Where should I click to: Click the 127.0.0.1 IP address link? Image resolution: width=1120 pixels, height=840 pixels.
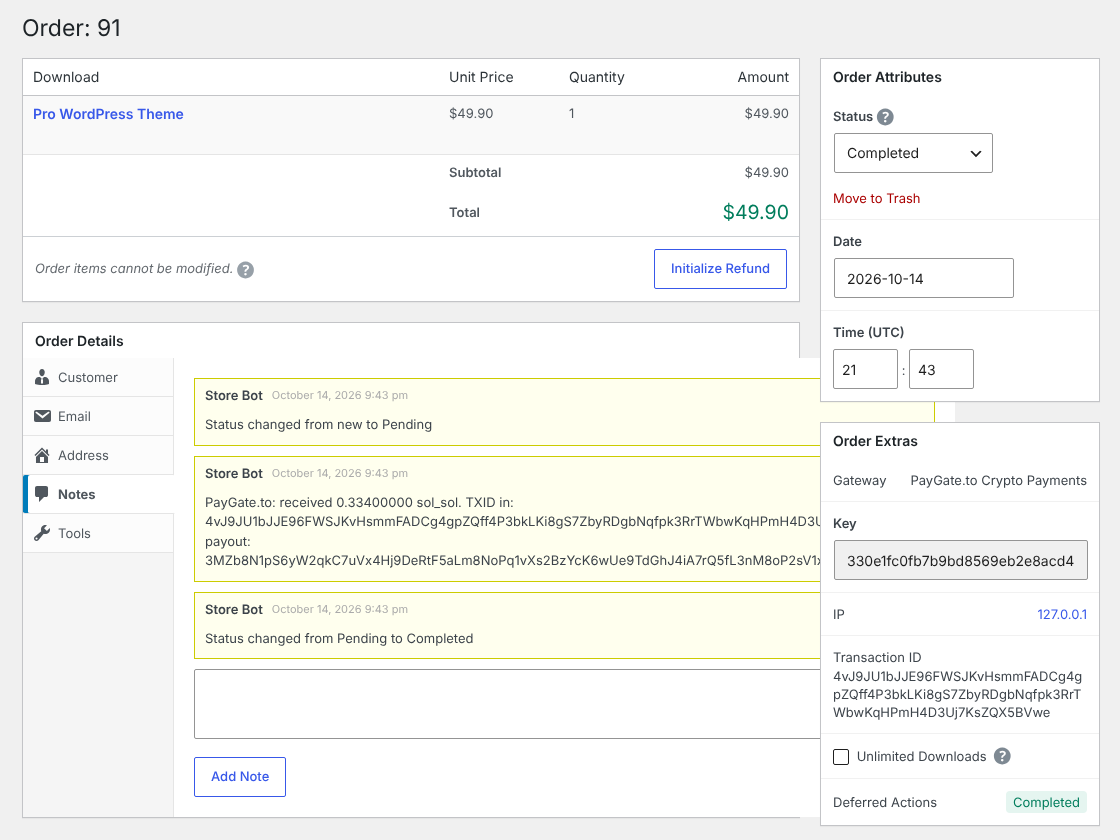click(x=1062, y=614)
